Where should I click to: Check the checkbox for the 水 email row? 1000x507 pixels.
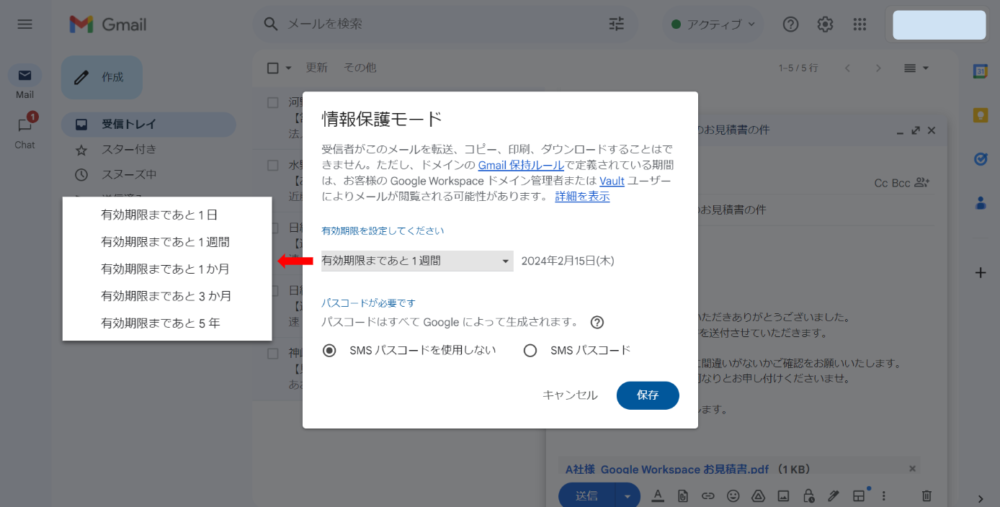[273, 165]
